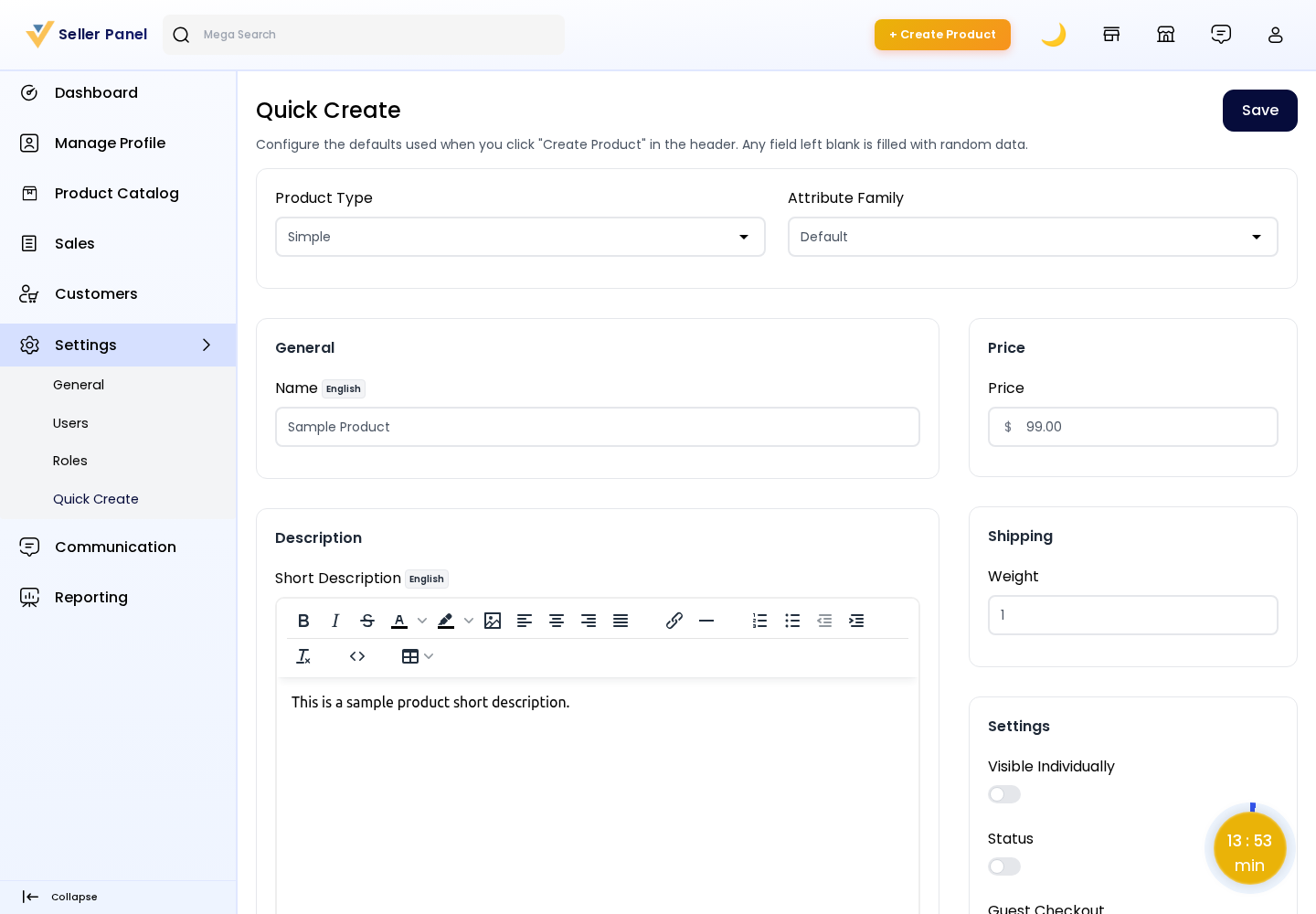
Task: Insert a hyperlink in editor
Action: click(x=674, y=621)
